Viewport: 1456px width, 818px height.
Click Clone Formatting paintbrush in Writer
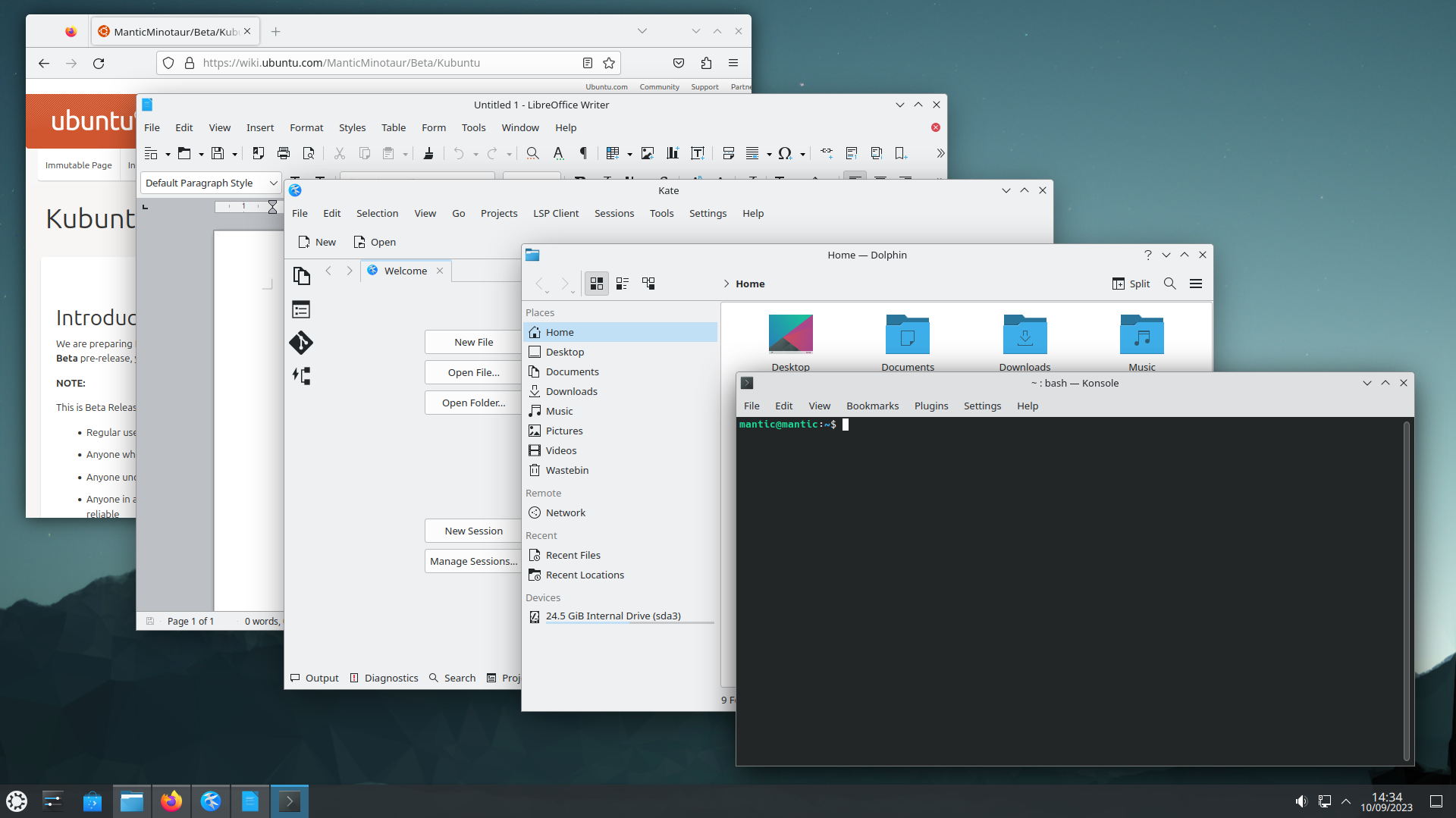pos(428,153)
